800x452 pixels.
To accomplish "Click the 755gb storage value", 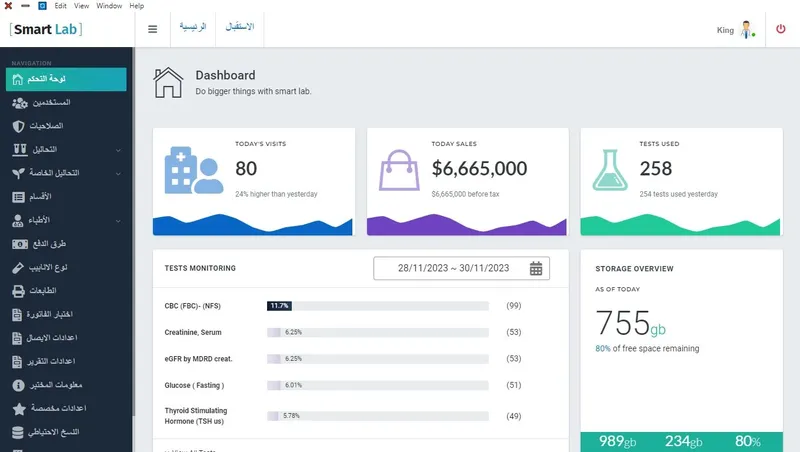I will coord(631,323).
